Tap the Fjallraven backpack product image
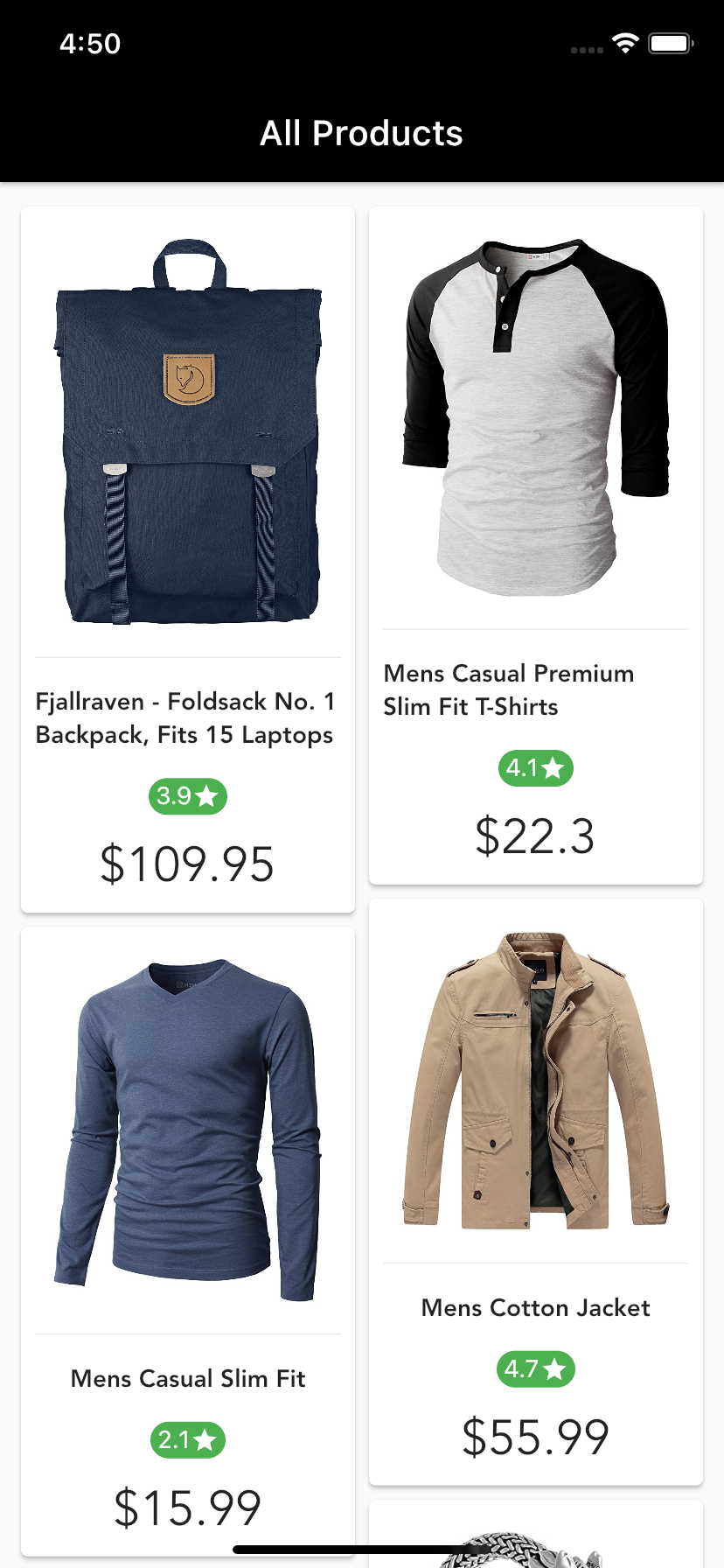The height and width of the screenshot is (1568, 724). [188, 431]
